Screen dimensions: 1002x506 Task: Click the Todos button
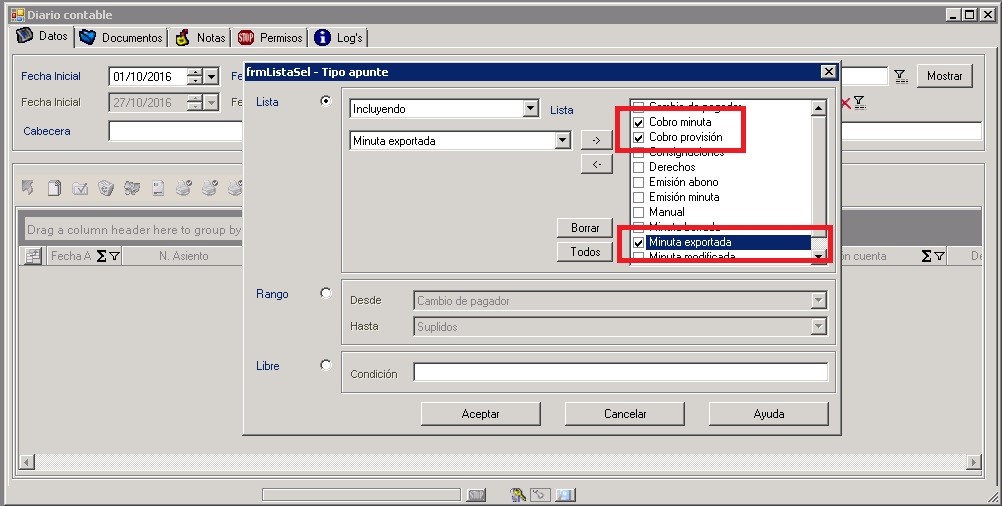pos(585,252)
